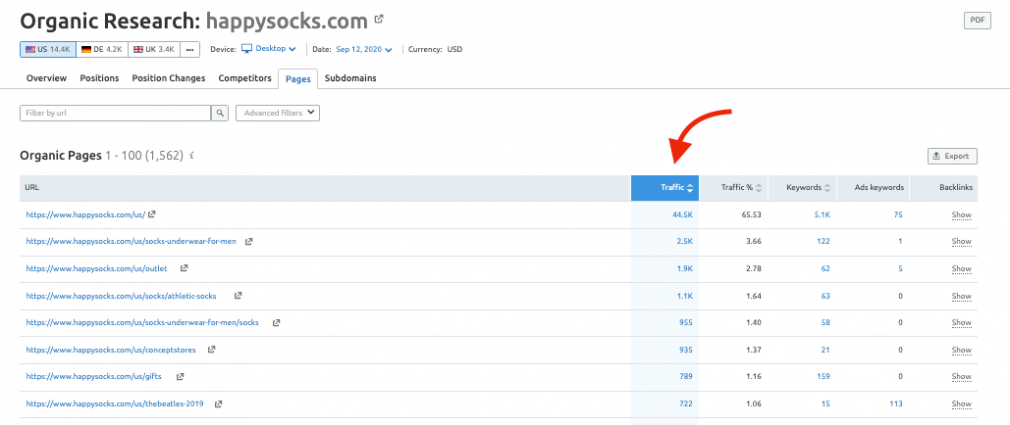Viewport: 1010px width, 425px height.
Task: Click the Currency USD label
Action: (x=435, y=49)
